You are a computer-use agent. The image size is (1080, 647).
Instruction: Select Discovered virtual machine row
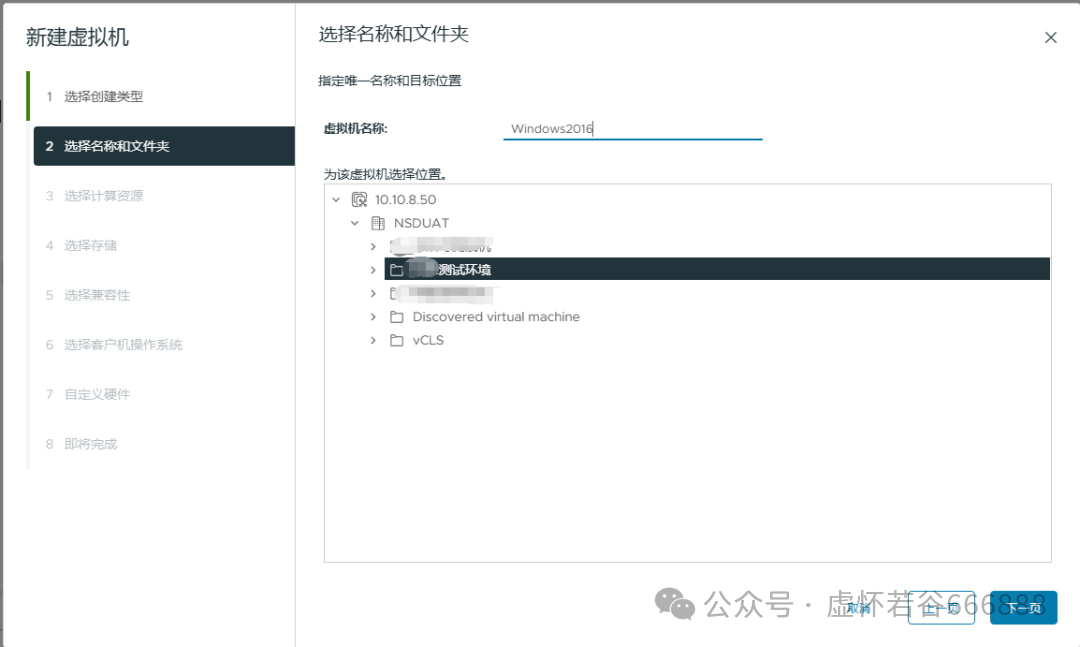tap(496, 317)
